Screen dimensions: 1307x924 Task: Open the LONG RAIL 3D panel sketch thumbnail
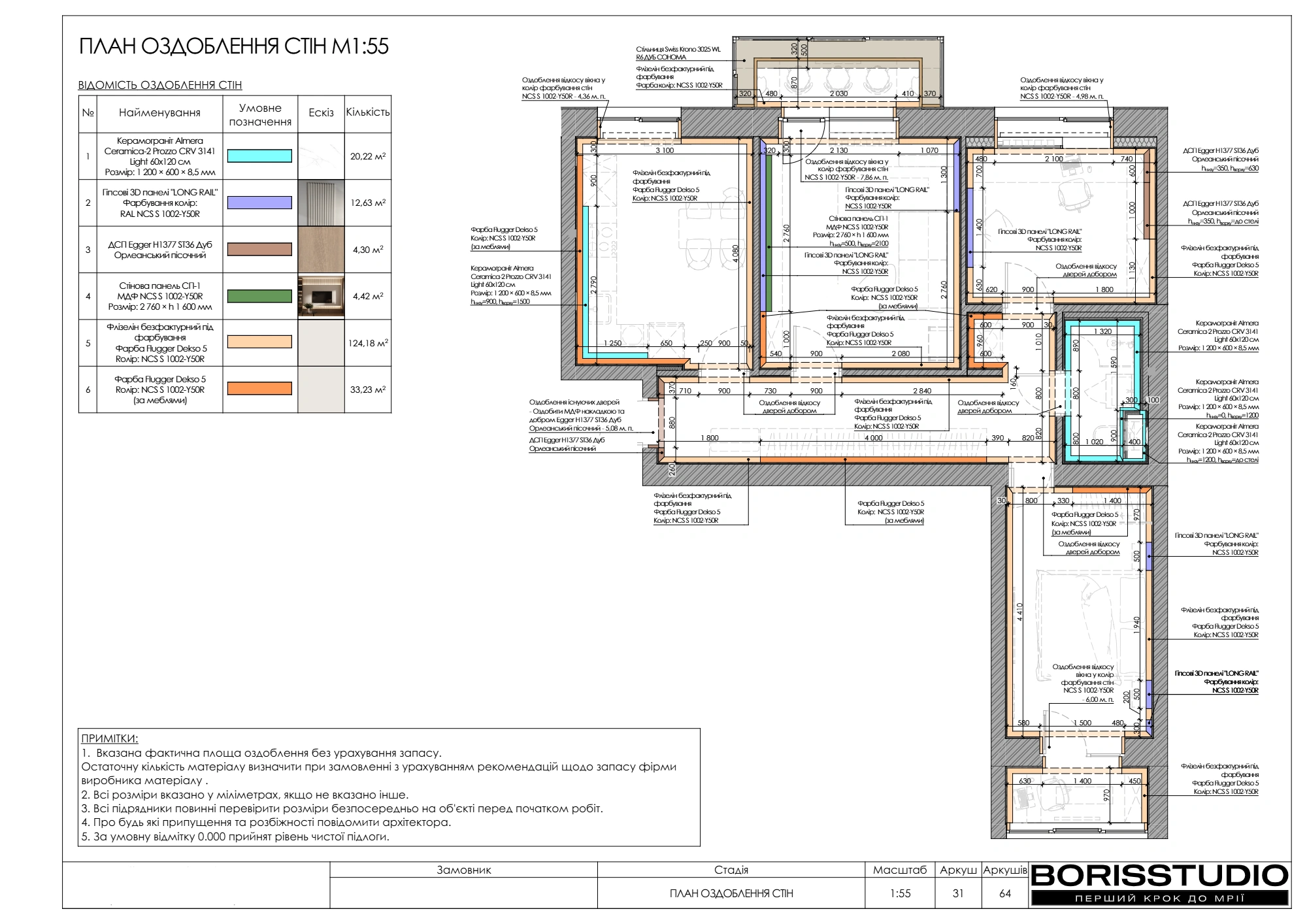(321, 203)
